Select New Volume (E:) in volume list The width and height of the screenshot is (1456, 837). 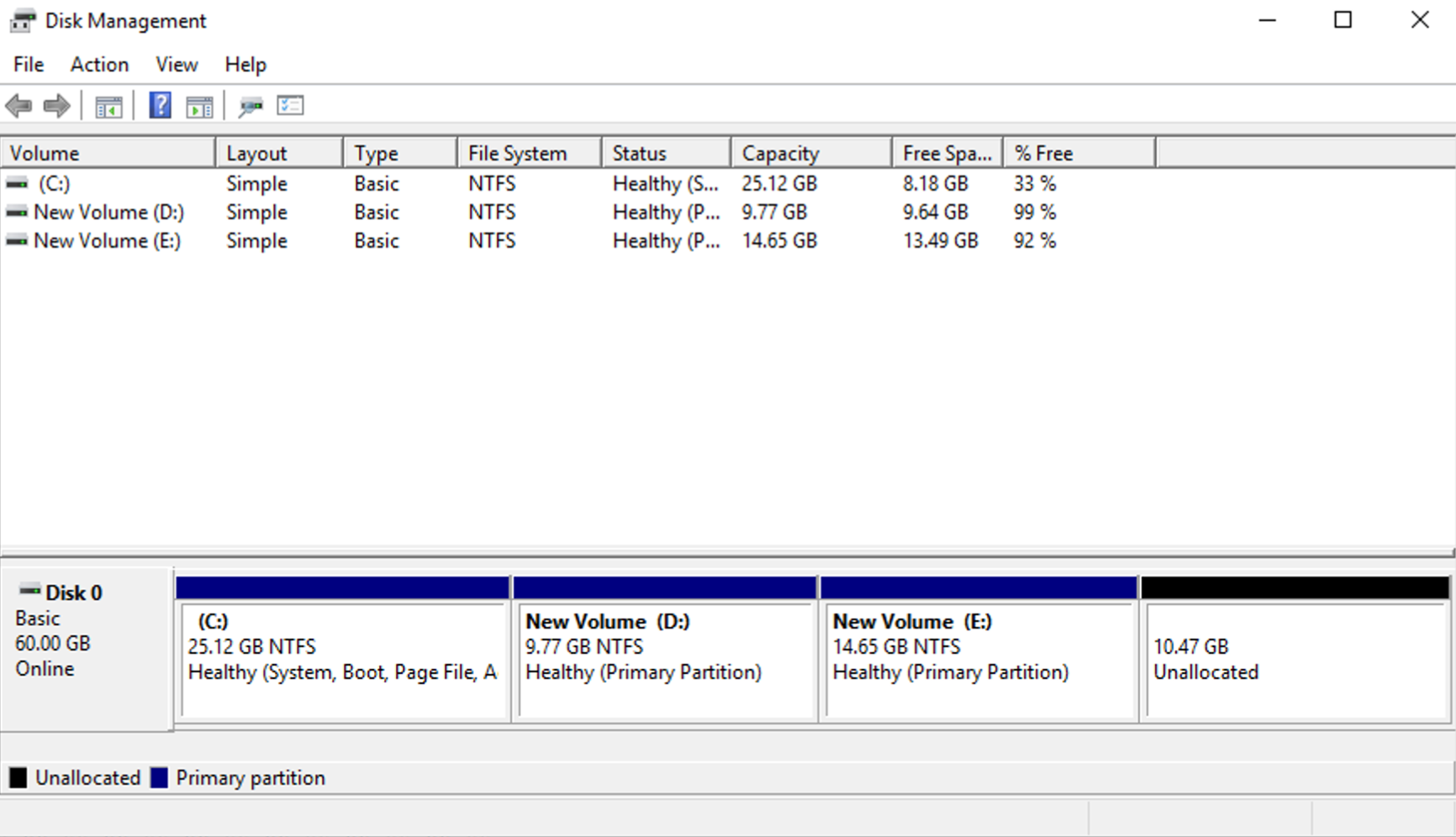[107, 240]
